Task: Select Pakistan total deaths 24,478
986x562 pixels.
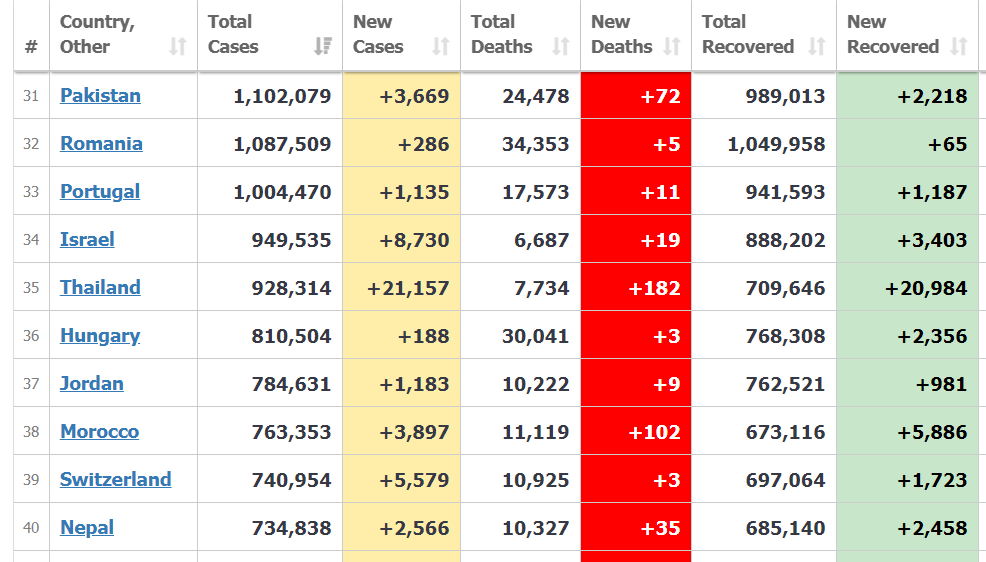Action: coord(536,96)
